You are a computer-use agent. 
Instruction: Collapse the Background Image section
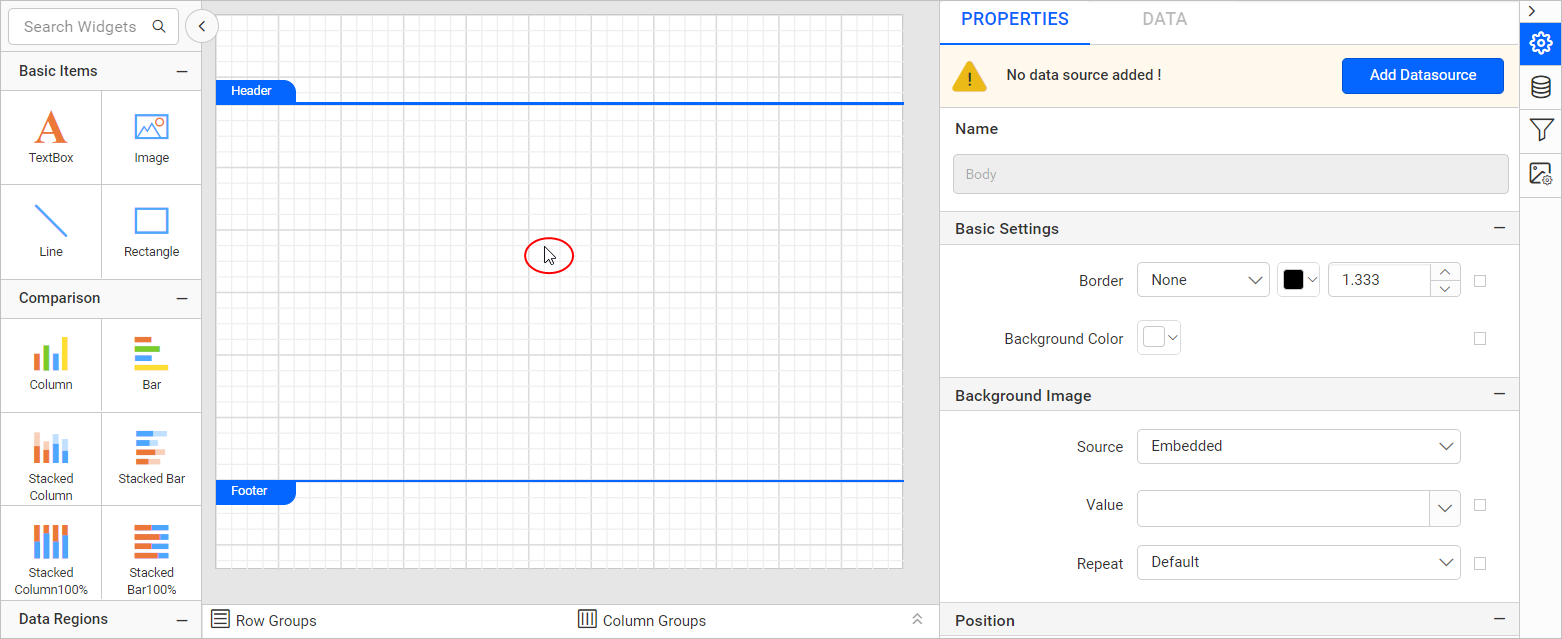[1499, 395]
